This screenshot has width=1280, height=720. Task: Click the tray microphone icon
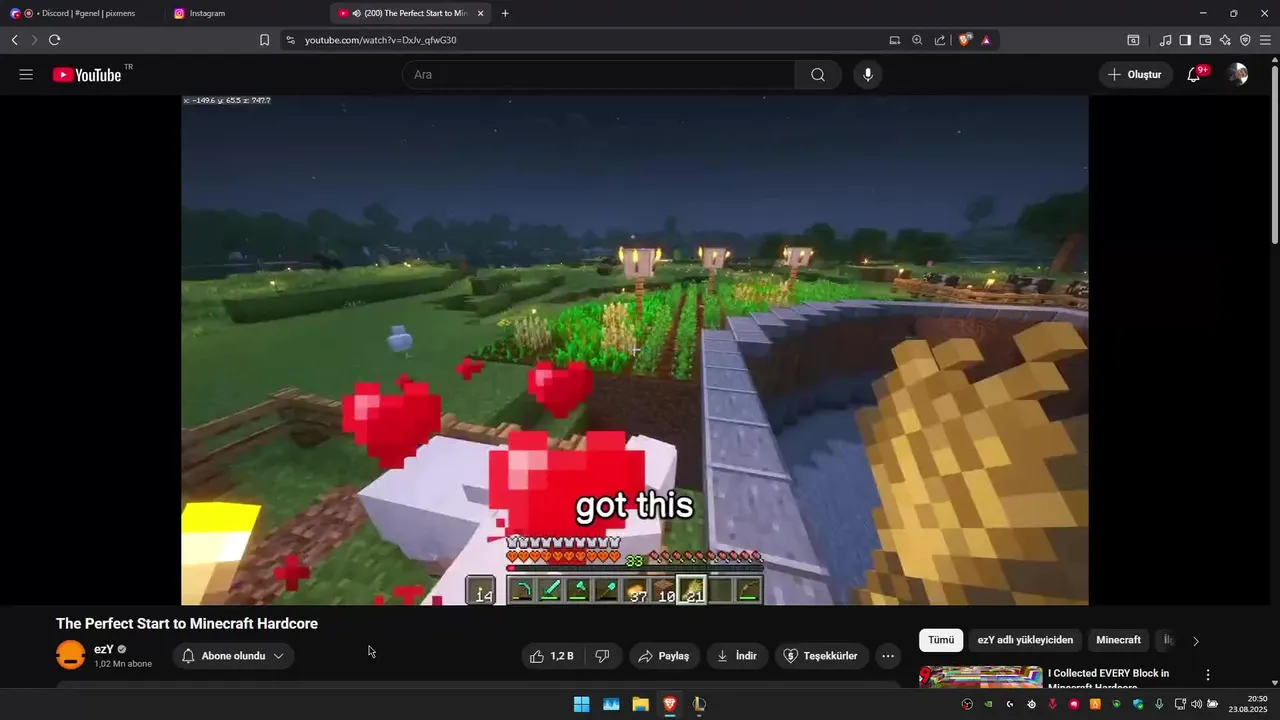1159,704
